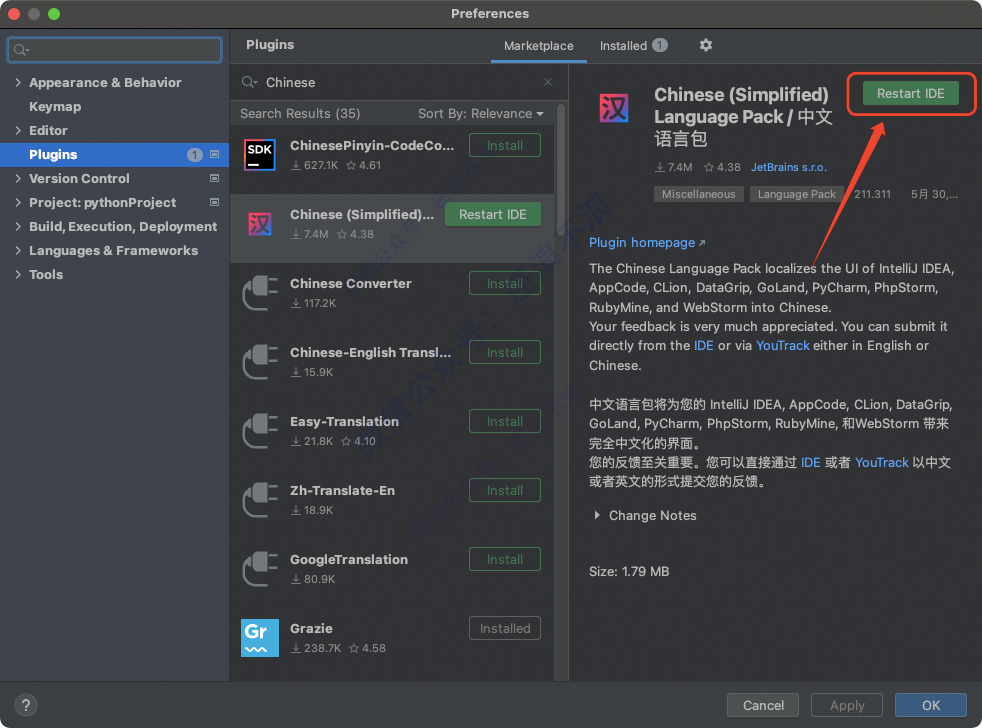Click Restart IDE in the plugin list
The height and width of the screenshot is (728, 982).
click(x=492, y=214)
